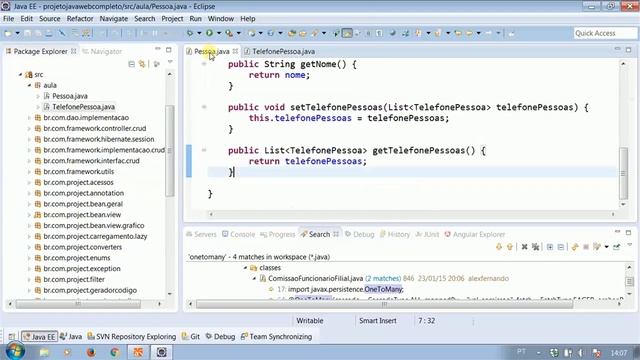640x360 pixels.
Task: Select br.com.project.geradorcodigo package
Action: point(90,291)
